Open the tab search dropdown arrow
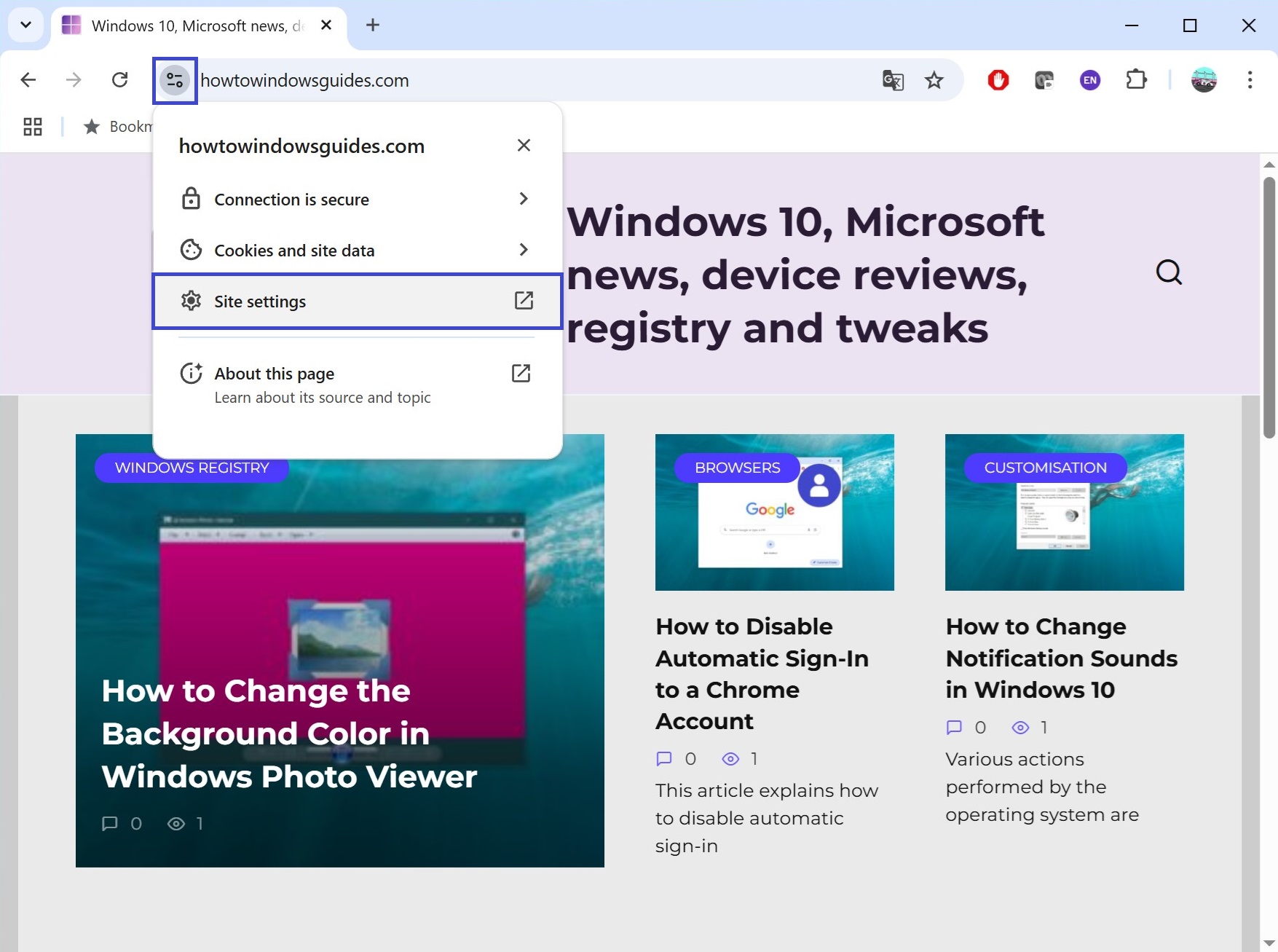 (26, 25)
